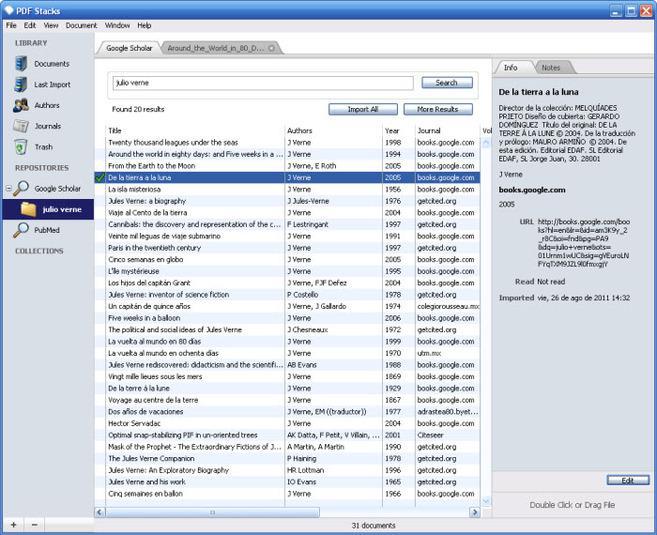Select 'Paris in the twentieth century' row
The width and height of the screenshot is (657, 535).
pyautogui.click(x=287, y=248)
